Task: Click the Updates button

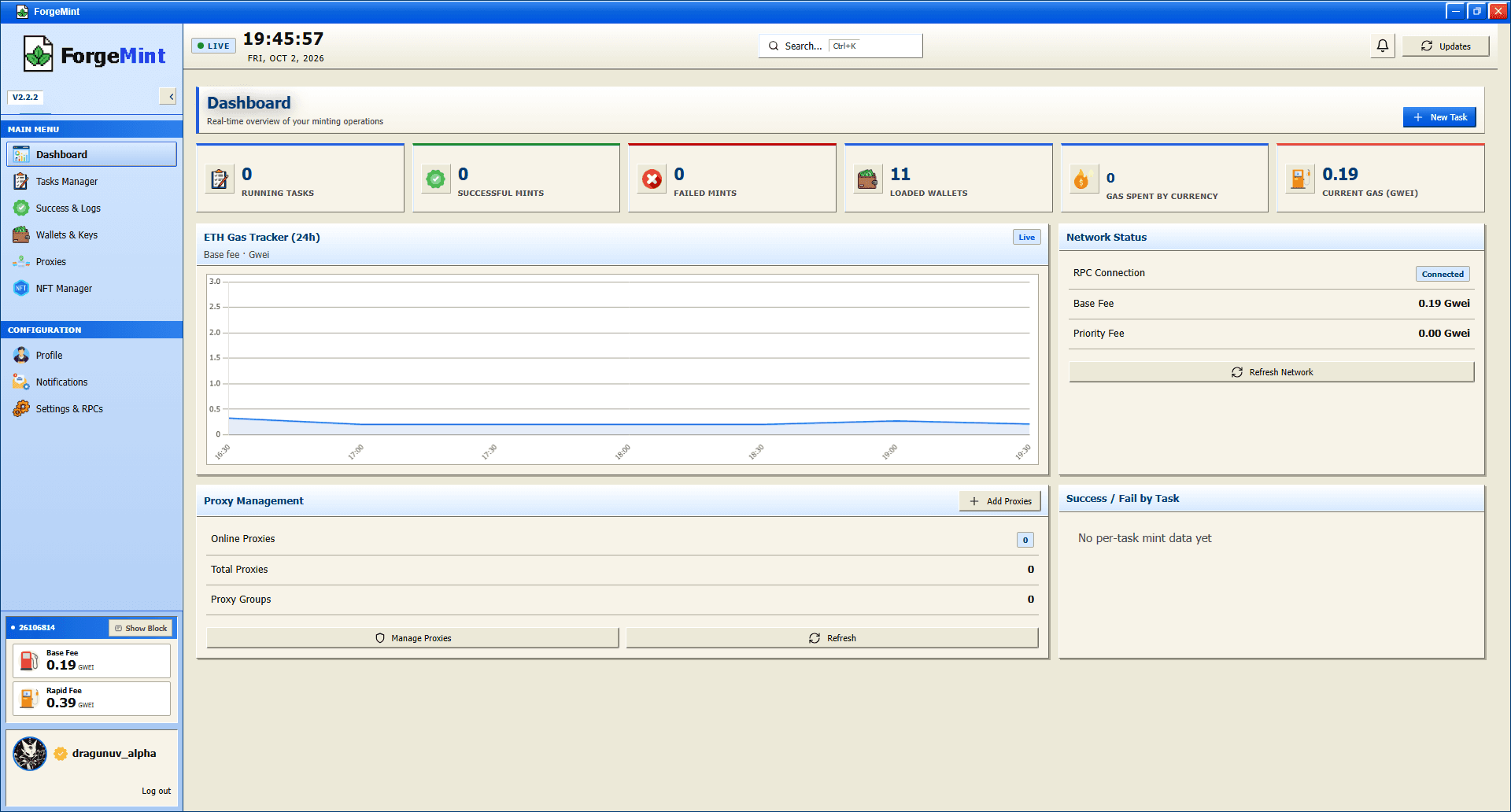Action: (1446, 46)
